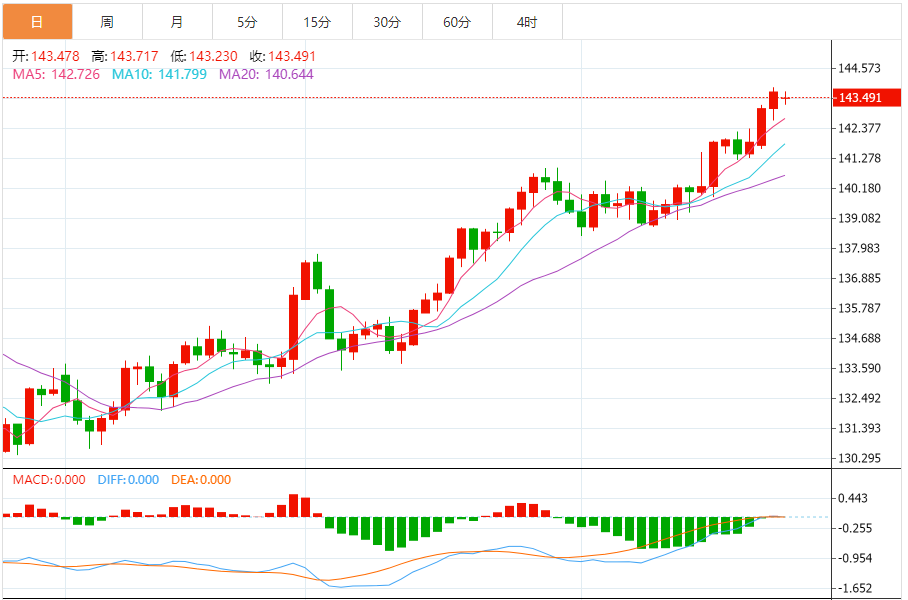Select the 60分 interval tab
This screenshot has height=600, width=908.
tap(457, 21)
